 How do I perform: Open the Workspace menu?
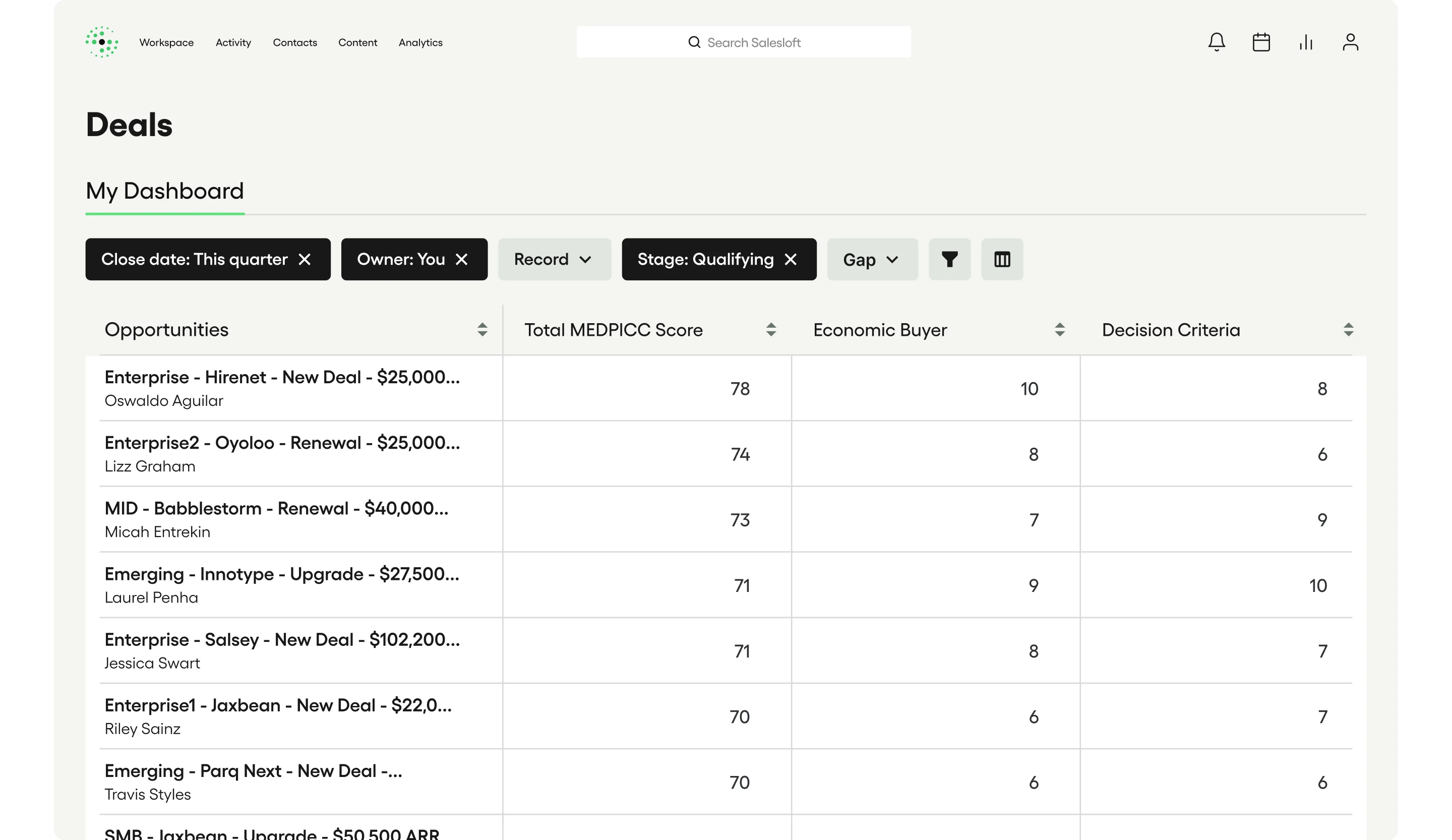[x=166, y=43]
